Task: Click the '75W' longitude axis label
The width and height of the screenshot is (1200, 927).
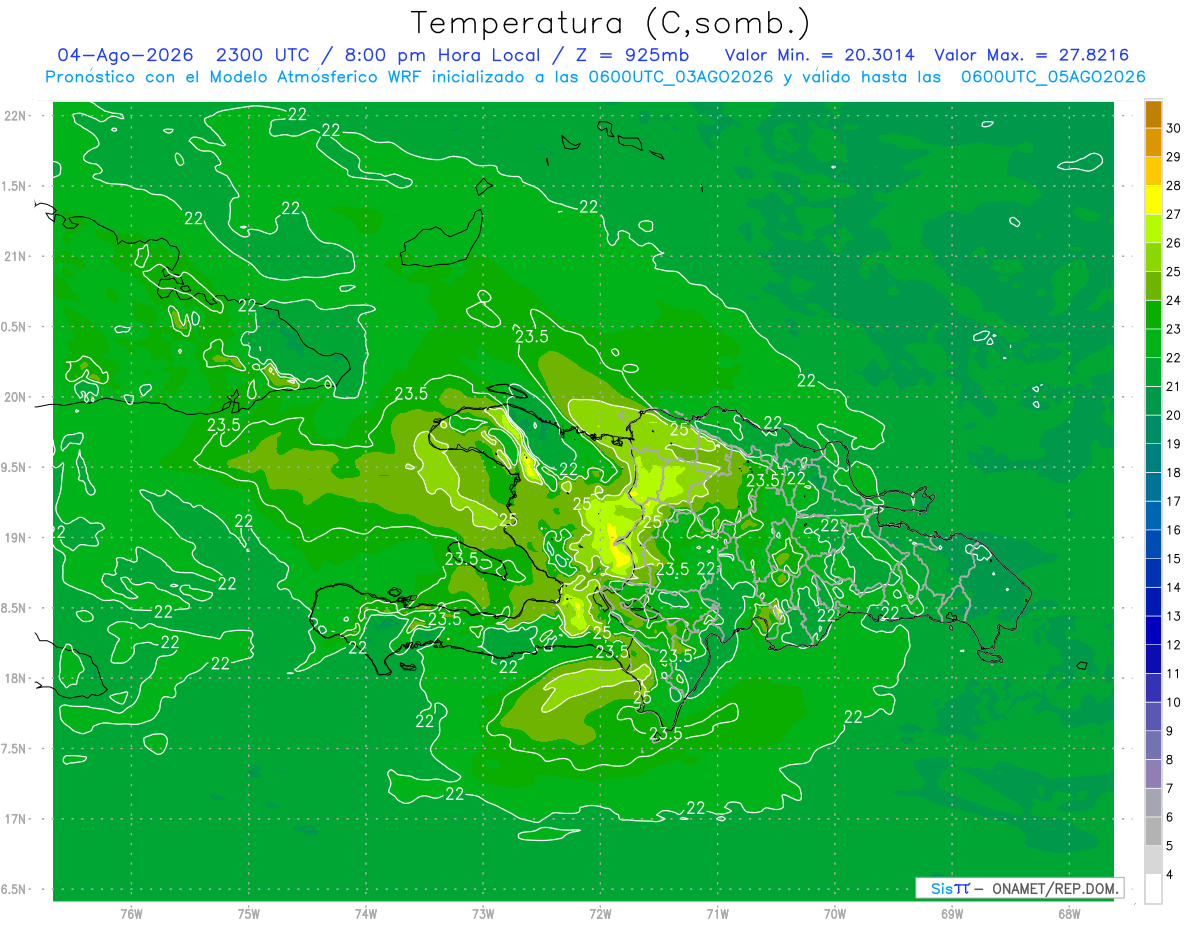Action: [x=249, y=914]
